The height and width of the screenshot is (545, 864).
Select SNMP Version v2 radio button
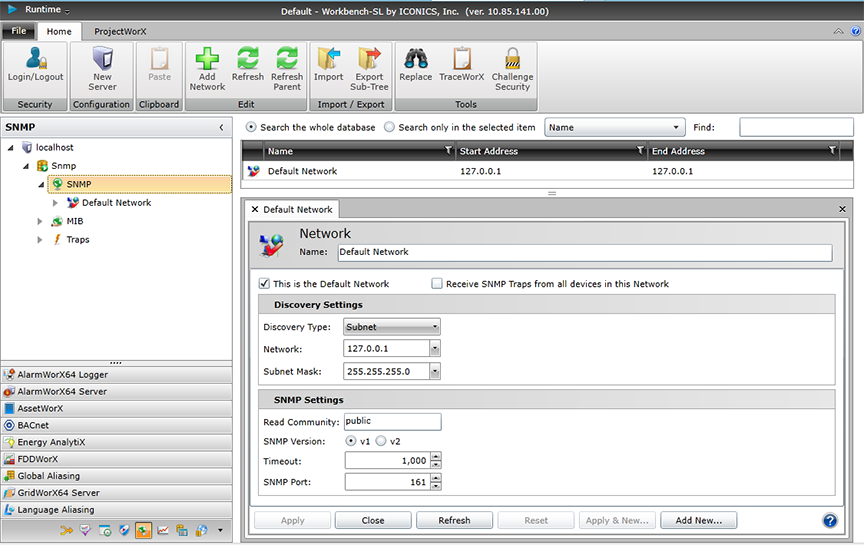click(x=381, y=441)
